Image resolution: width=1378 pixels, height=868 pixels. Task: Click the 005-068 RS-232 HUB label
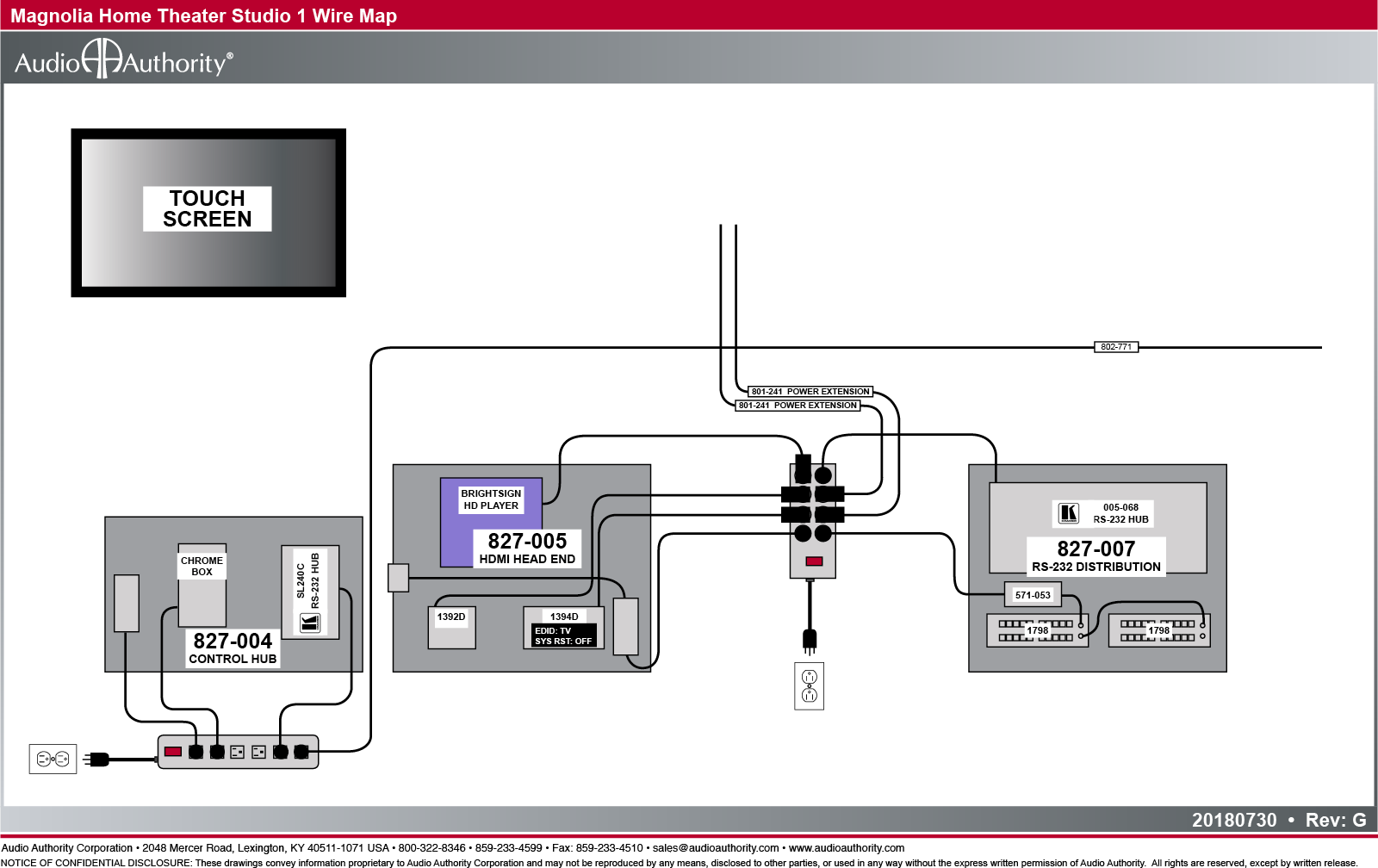[x=1120, y=513]
